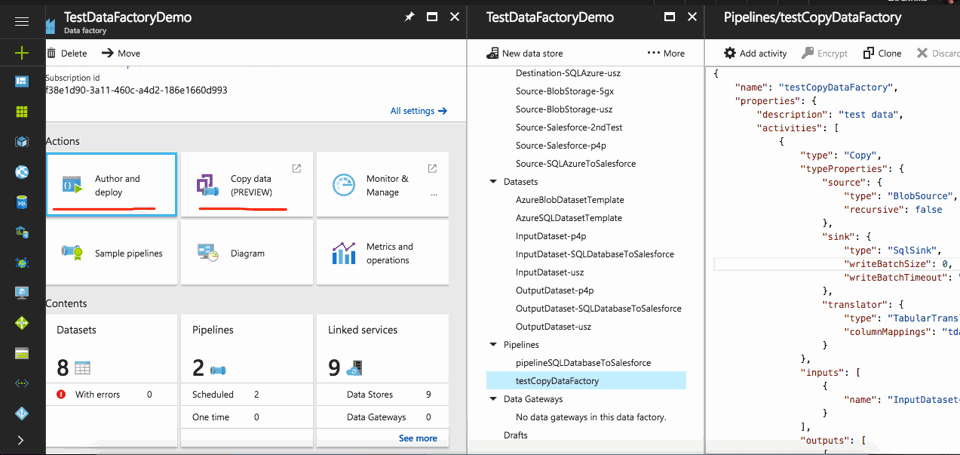Viewport: 960px width, 455px height.
Task: Click external link icon on Copy data tile
Action: (296, 168)
